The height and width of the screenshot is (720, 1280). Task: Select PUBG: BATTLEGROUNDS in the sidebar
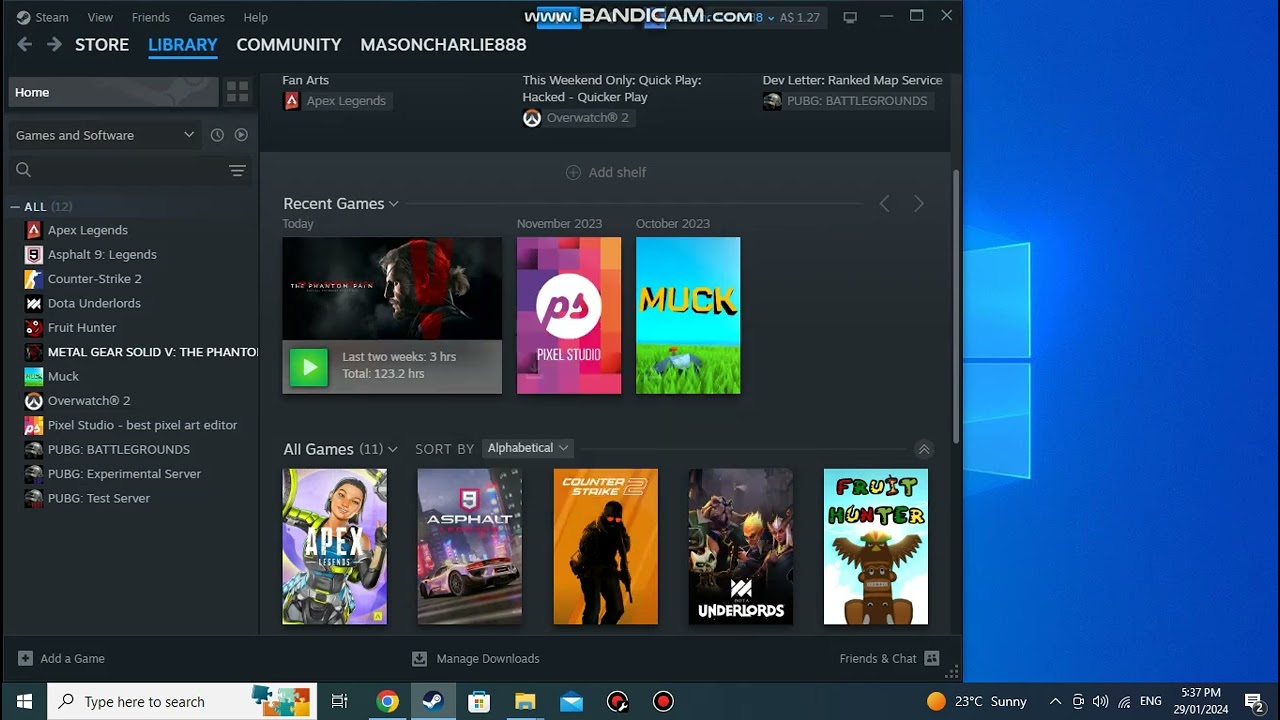(118, 449)
